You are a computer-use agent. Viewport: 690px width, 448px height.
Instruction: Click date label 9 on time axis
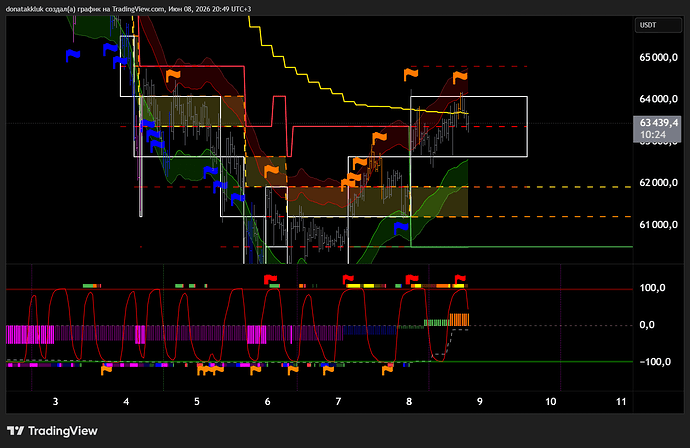480,401
